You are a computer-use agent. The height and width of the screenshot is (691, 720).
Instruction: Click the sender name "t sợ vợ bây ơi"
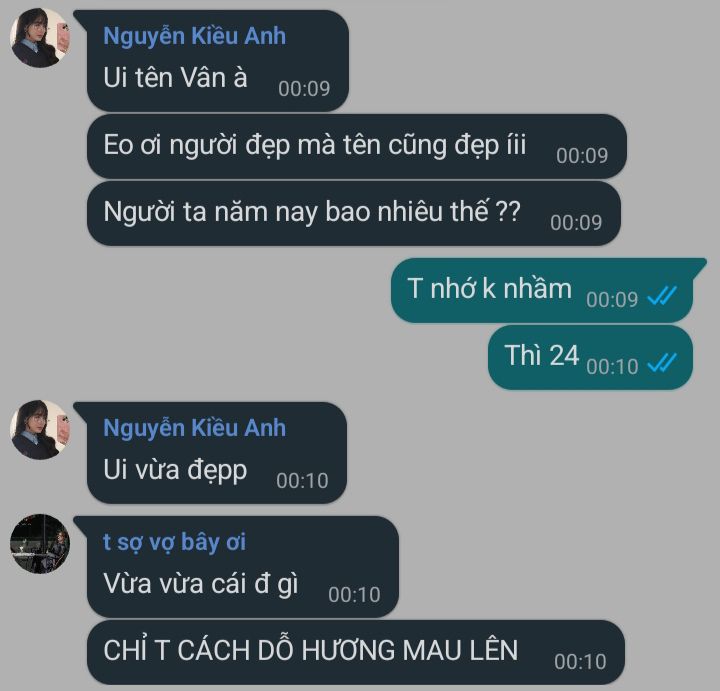(x=174, y=542)
